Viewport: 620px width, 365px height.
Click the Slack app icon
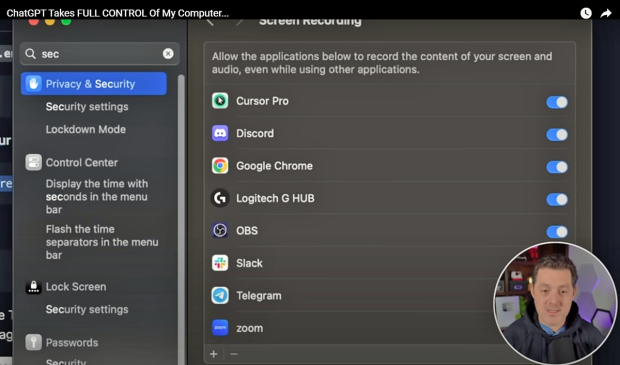220,263
